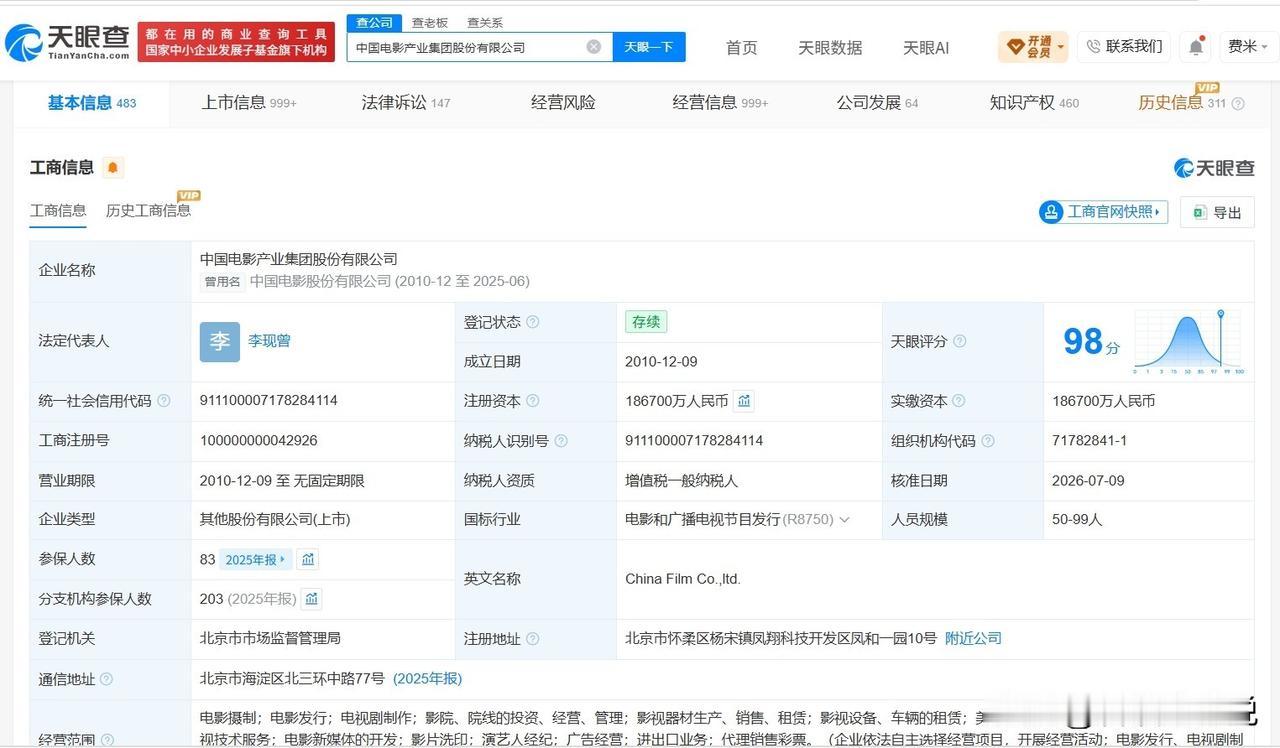Open the 基本信息 tab
Image resolution: width=1280 pixels, height=748 pixels.
tap(92, 103)
